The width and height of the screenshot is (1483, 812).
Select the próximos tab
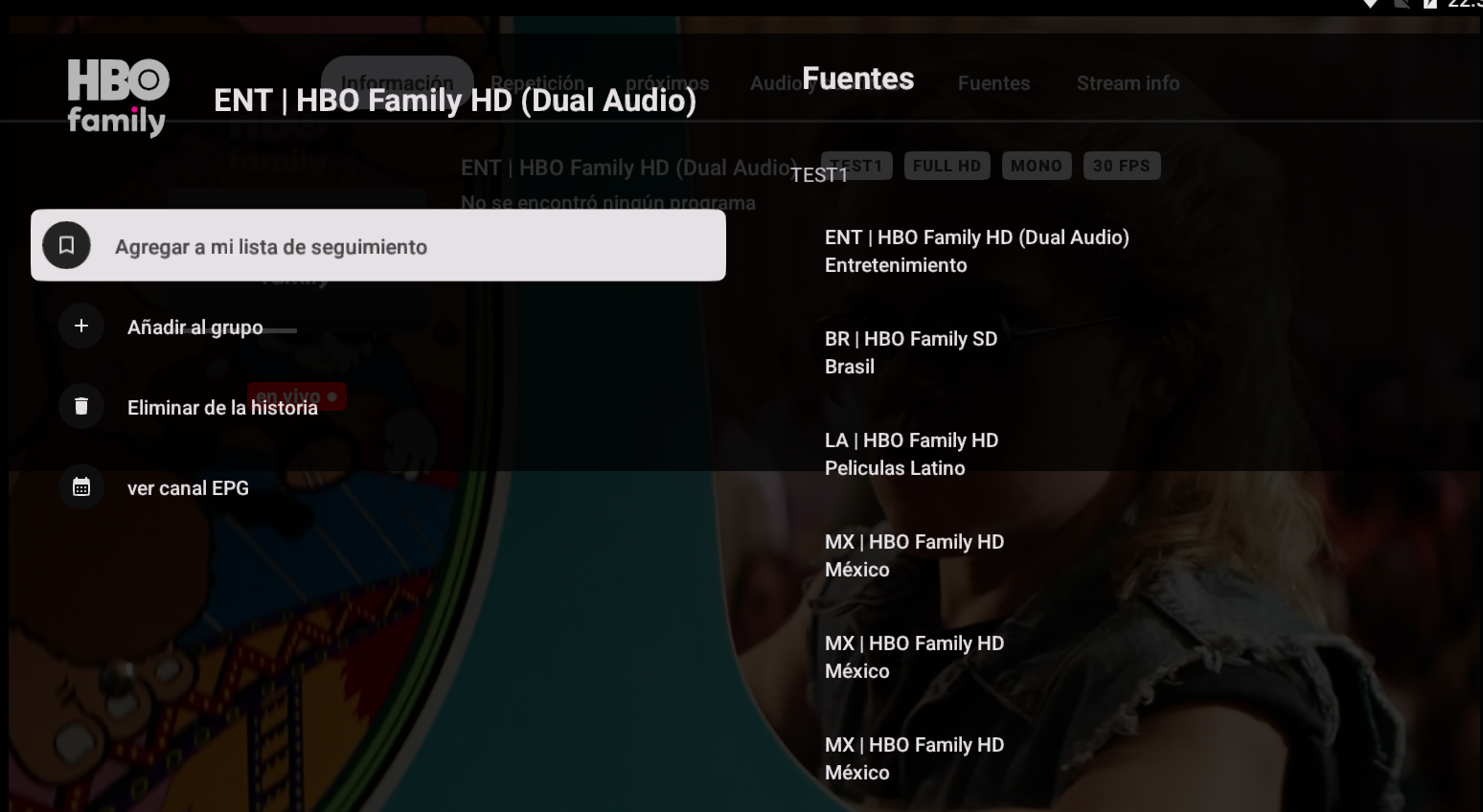pyautogui.click(x=668, y=83)
